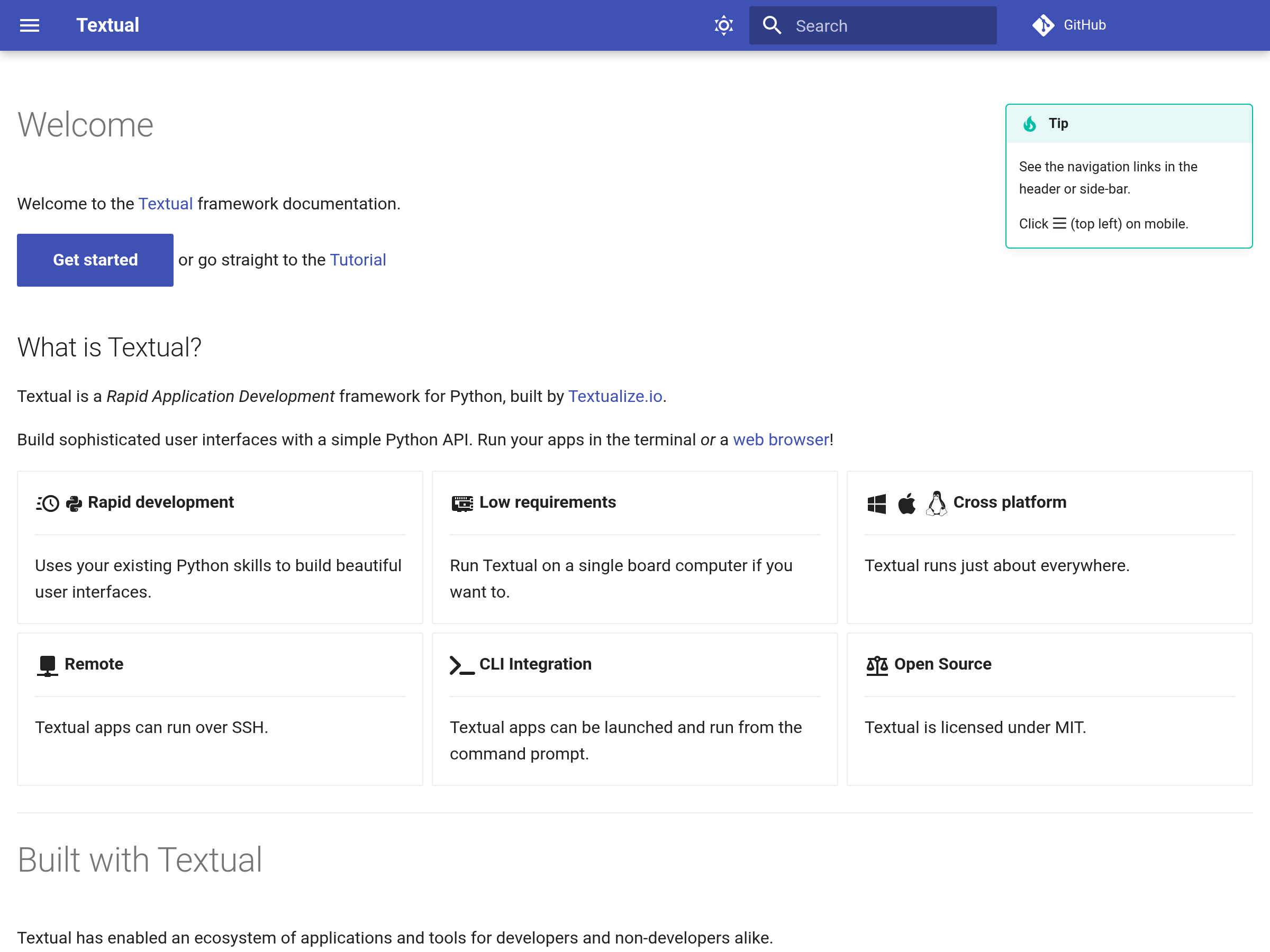Screen dimensions: 1270x952
Task: Click the 'Remote' card title
Action: 94,664
